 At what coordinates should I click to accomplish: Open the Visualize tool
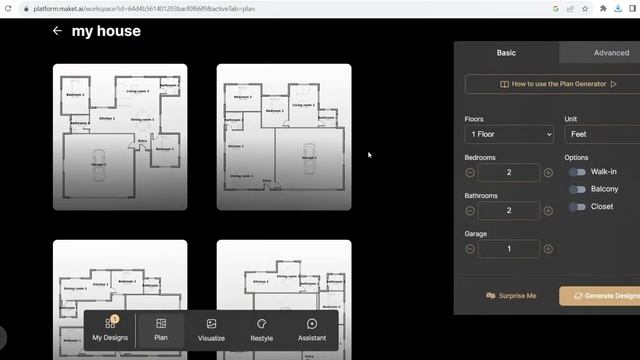pyautogui.click(x=211, y=330)
